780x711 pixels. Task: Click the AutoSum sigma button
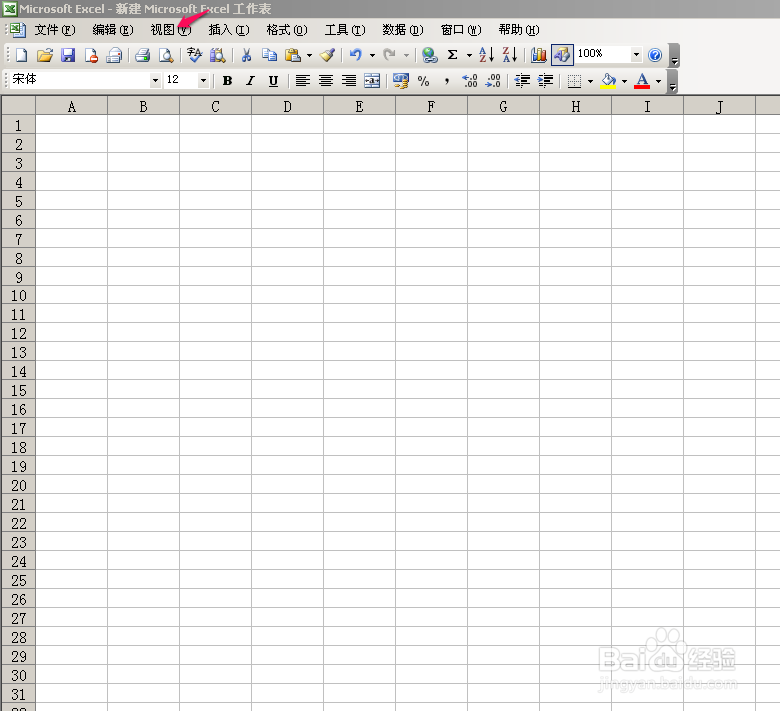[452, 55]
